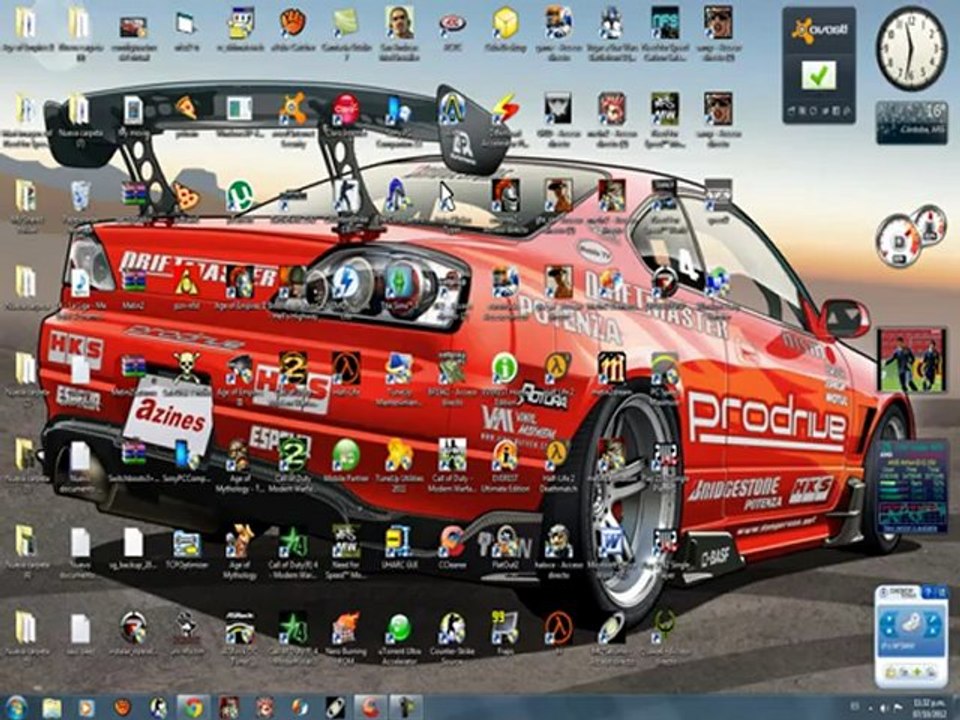Open the Nero Burning ROM shortcut
The width and height of the screenshot is (960, 720).
point(346,628)
